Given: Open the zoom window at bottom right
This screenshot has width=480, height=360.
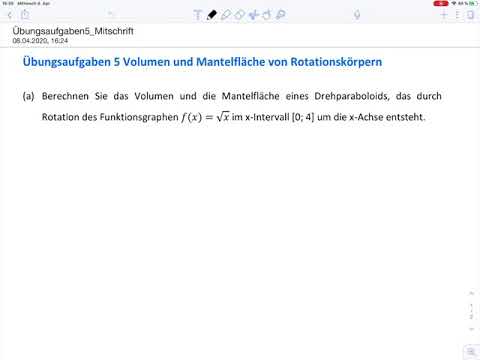Looking at the screenshot, I should point(471,352).
